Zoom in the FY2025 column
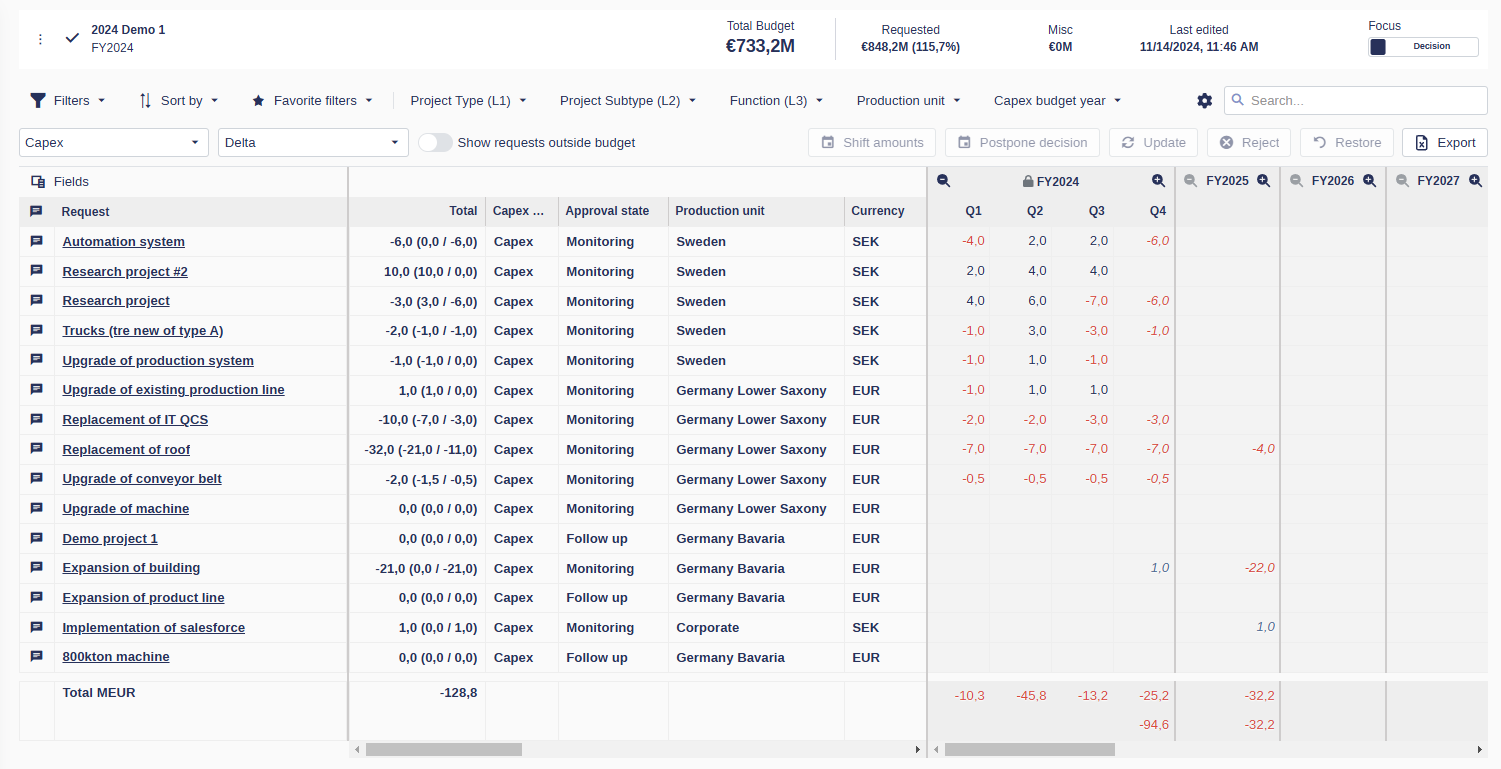 (1263, 181)
